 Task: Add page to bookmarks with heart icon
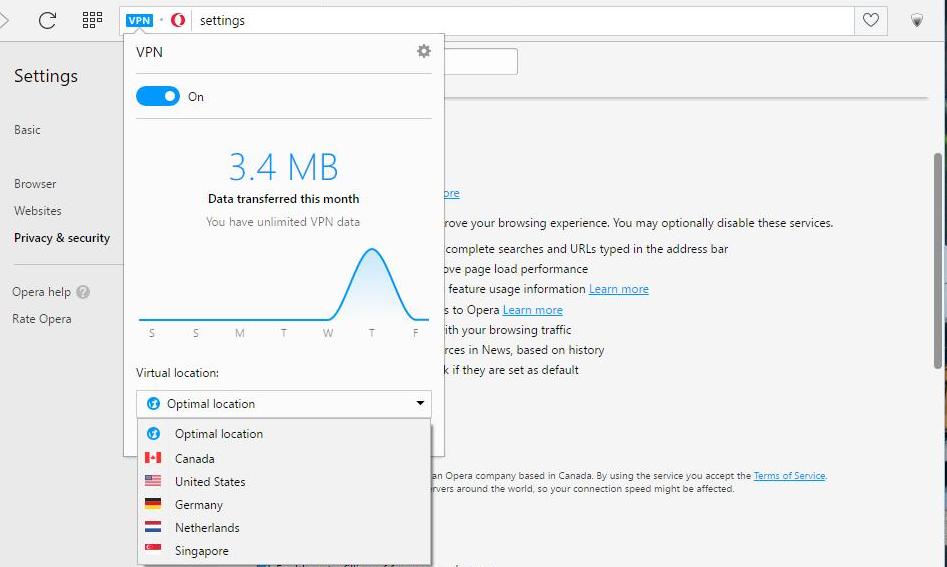[870, 21]
